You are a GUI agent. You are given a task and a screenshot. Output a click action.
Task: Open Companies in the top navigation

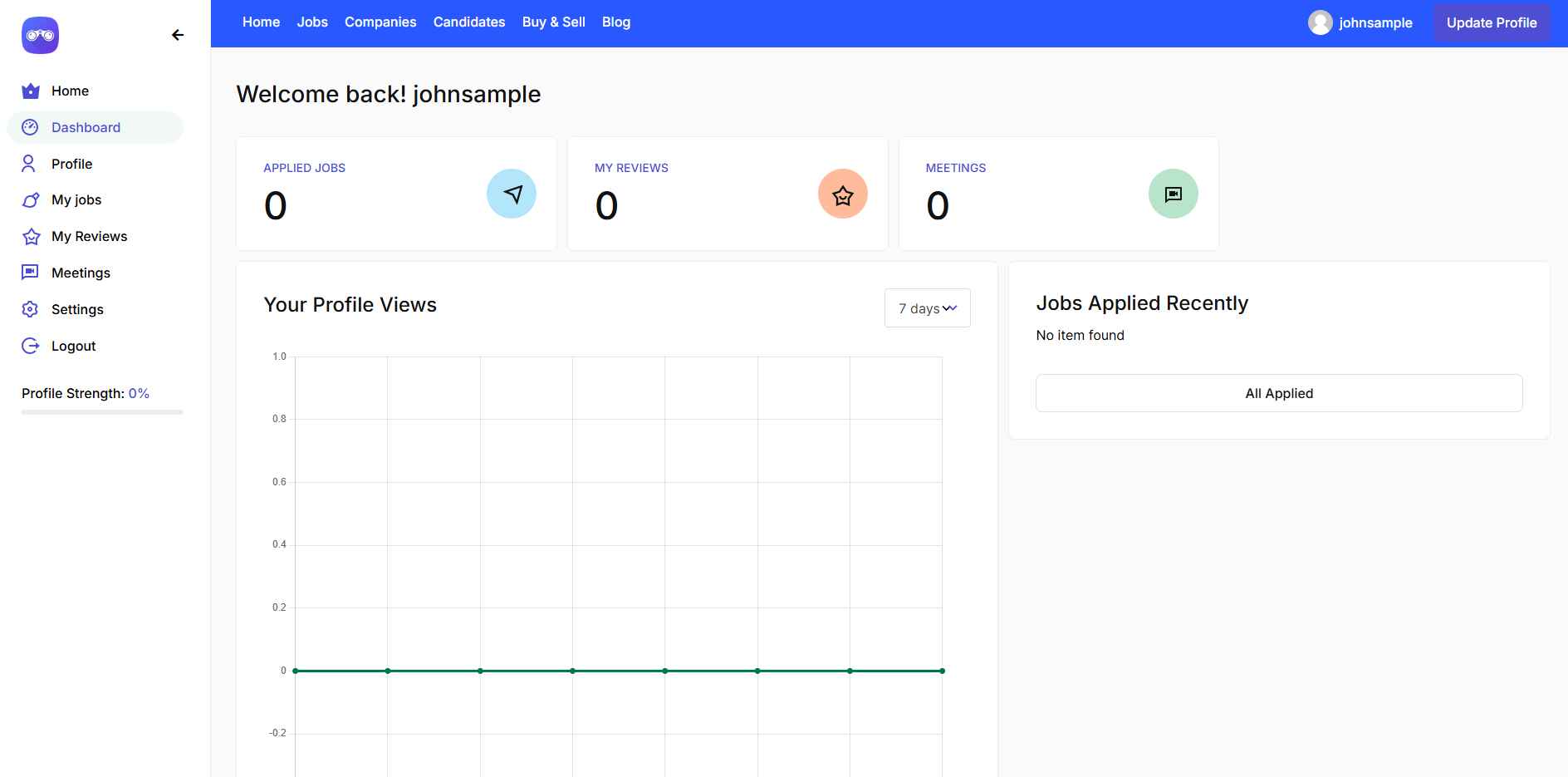[380, 22]
